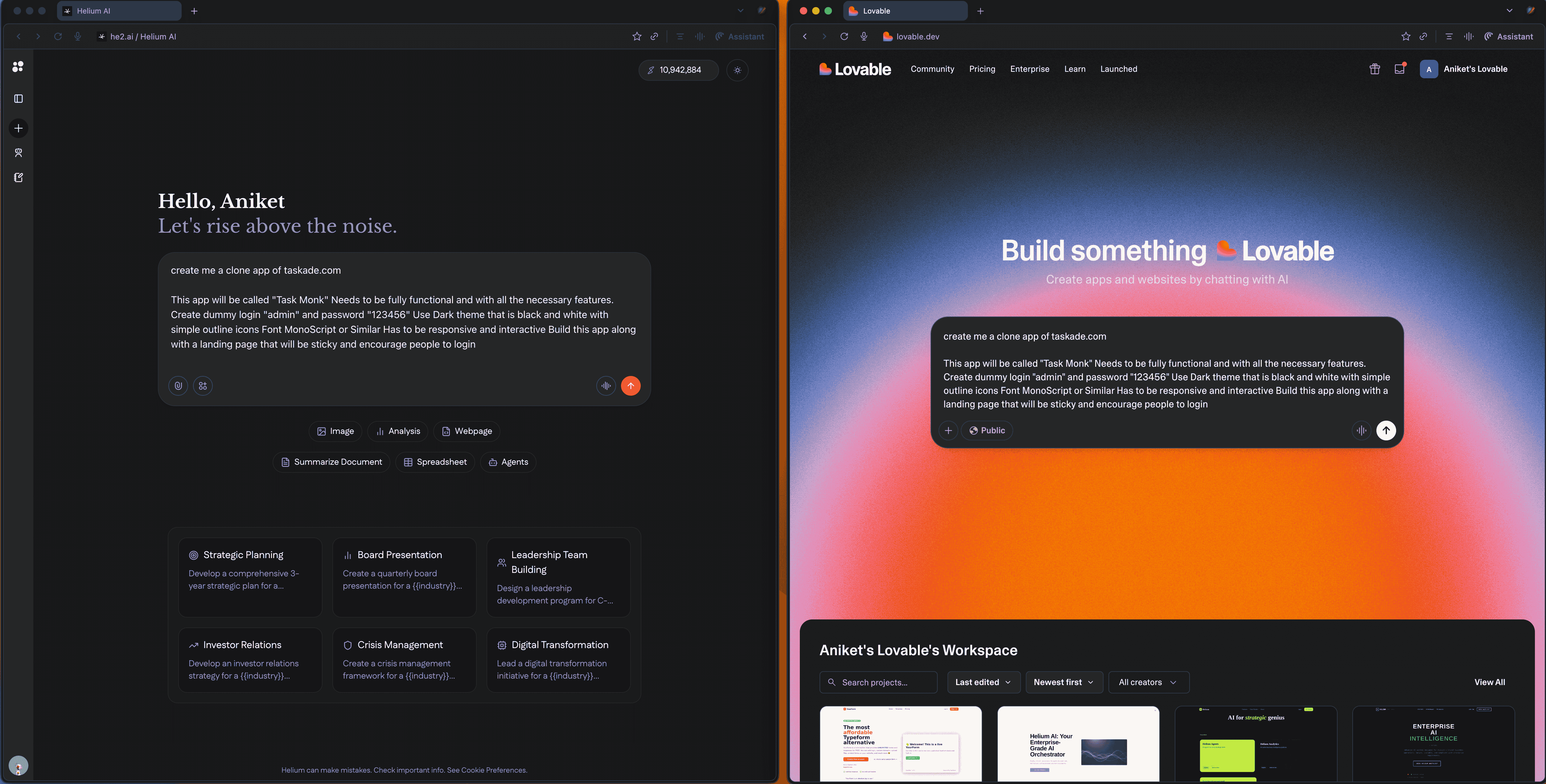Viewport: 1546px width, 784px height.
Task: Click the Search projects field
Action: click(878, 683)
